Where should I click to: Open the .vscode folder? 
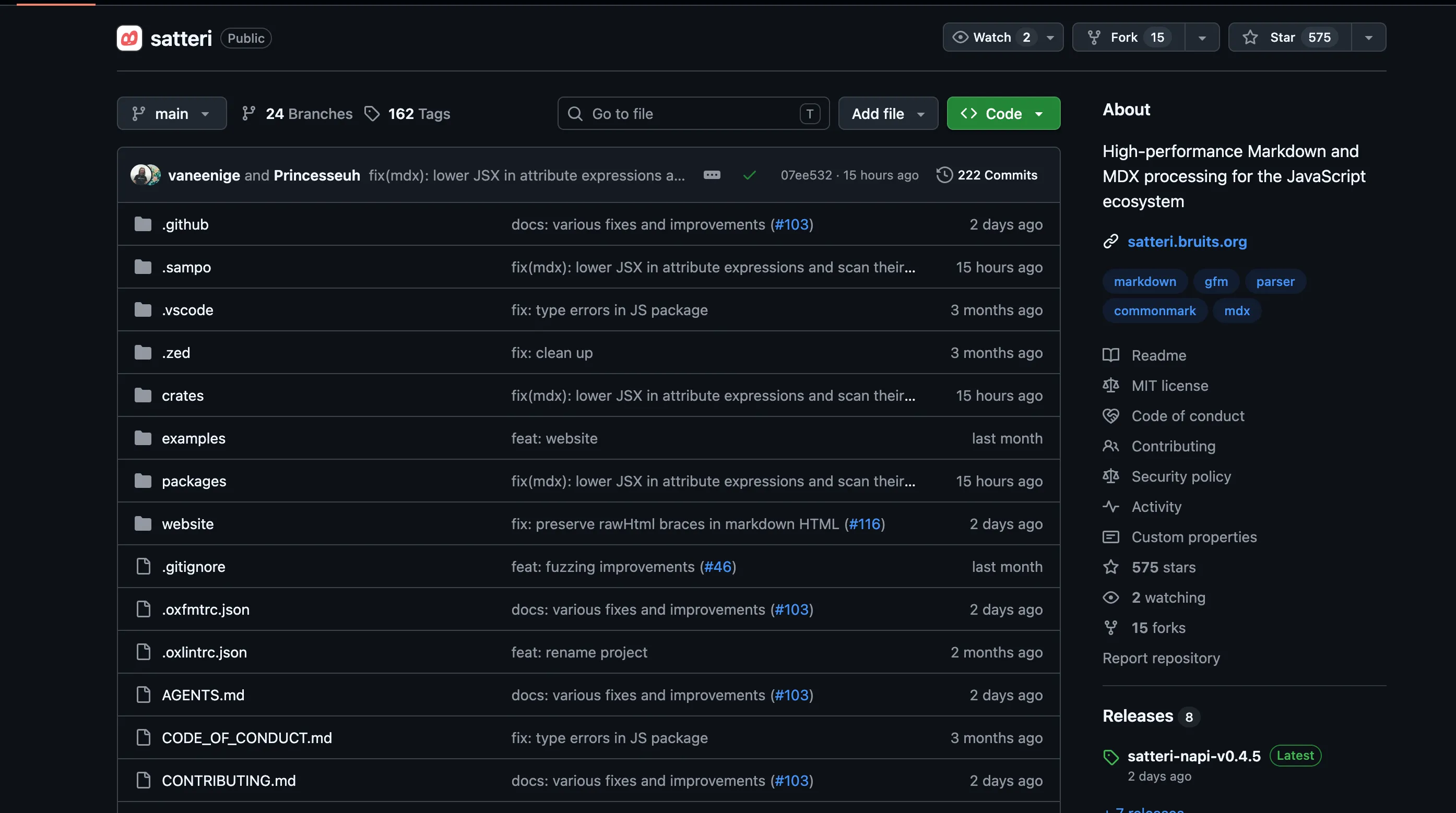point(187,309)
